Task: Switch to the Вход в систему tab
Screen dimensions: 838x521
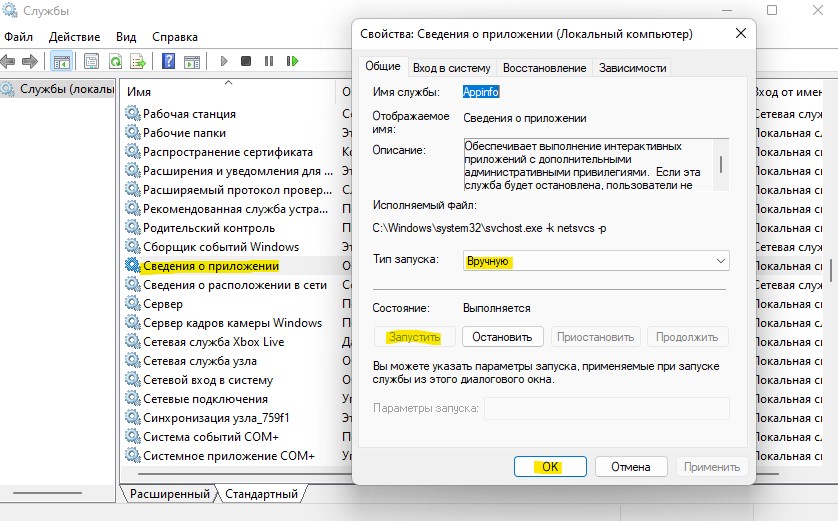Action: point(452,68)
